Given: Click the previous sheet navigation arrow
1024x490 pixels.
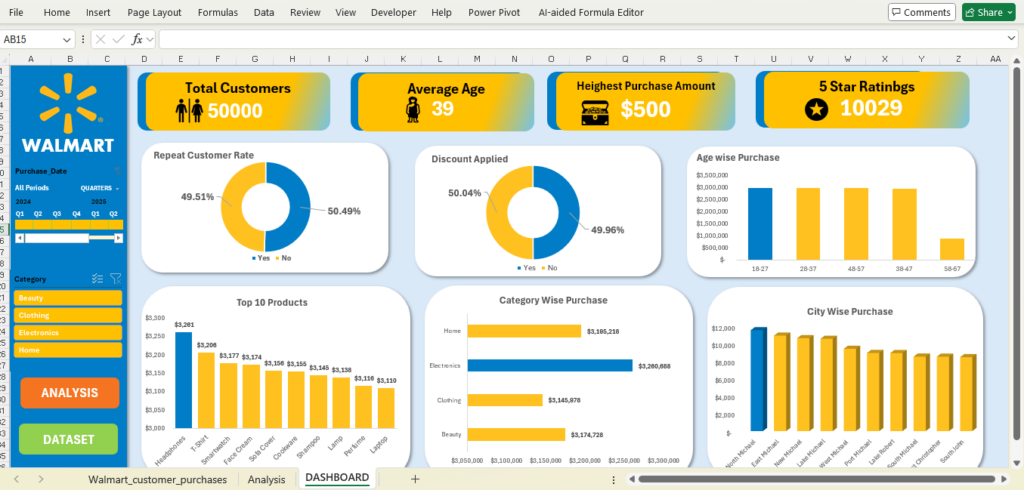Looking at the screenshot, I should tap(16, 479).
